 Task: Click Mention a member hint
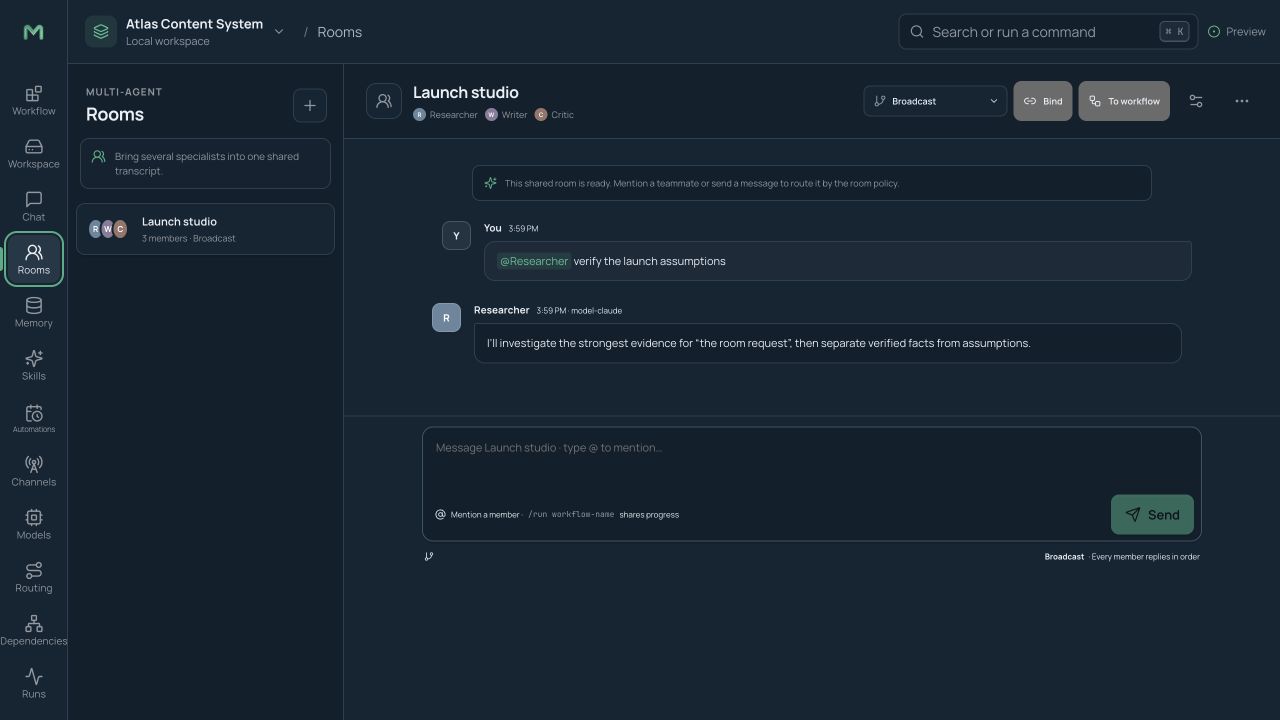coord(477,515)
